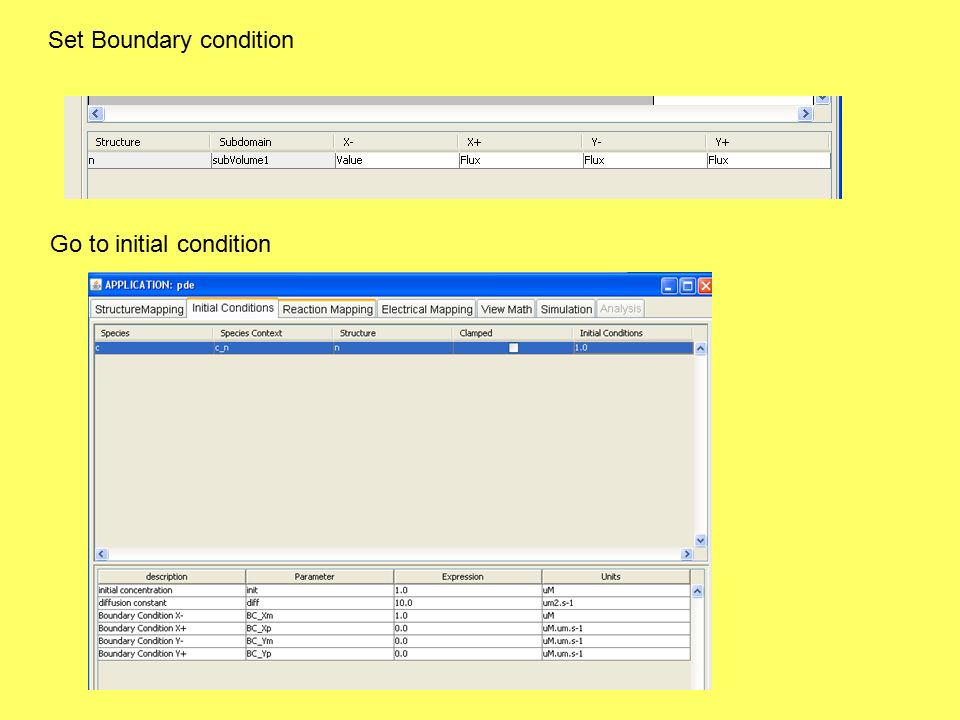Maximize the APPLICATION: pde window
Viewport: 960px width, 720px height.
(688, 286)
